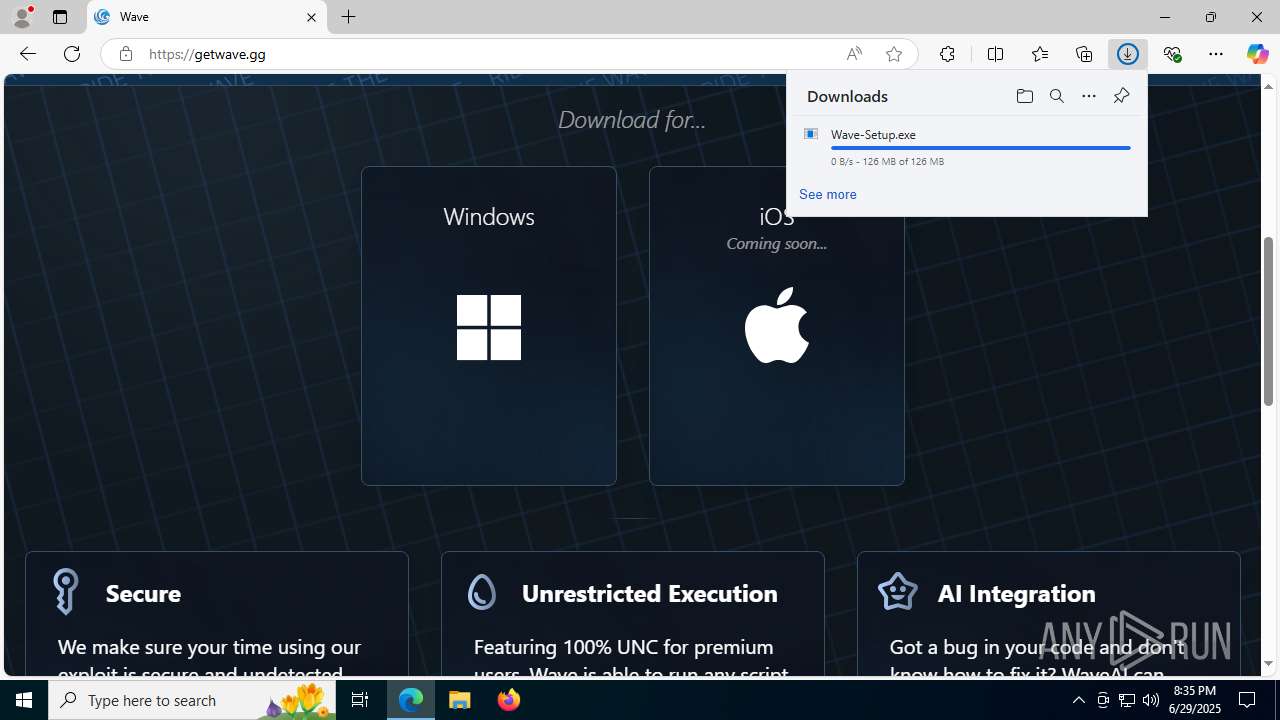The height and width of the screenshot is (720, 1280).
Task: View site information lock icon
Action: [125, 54]
